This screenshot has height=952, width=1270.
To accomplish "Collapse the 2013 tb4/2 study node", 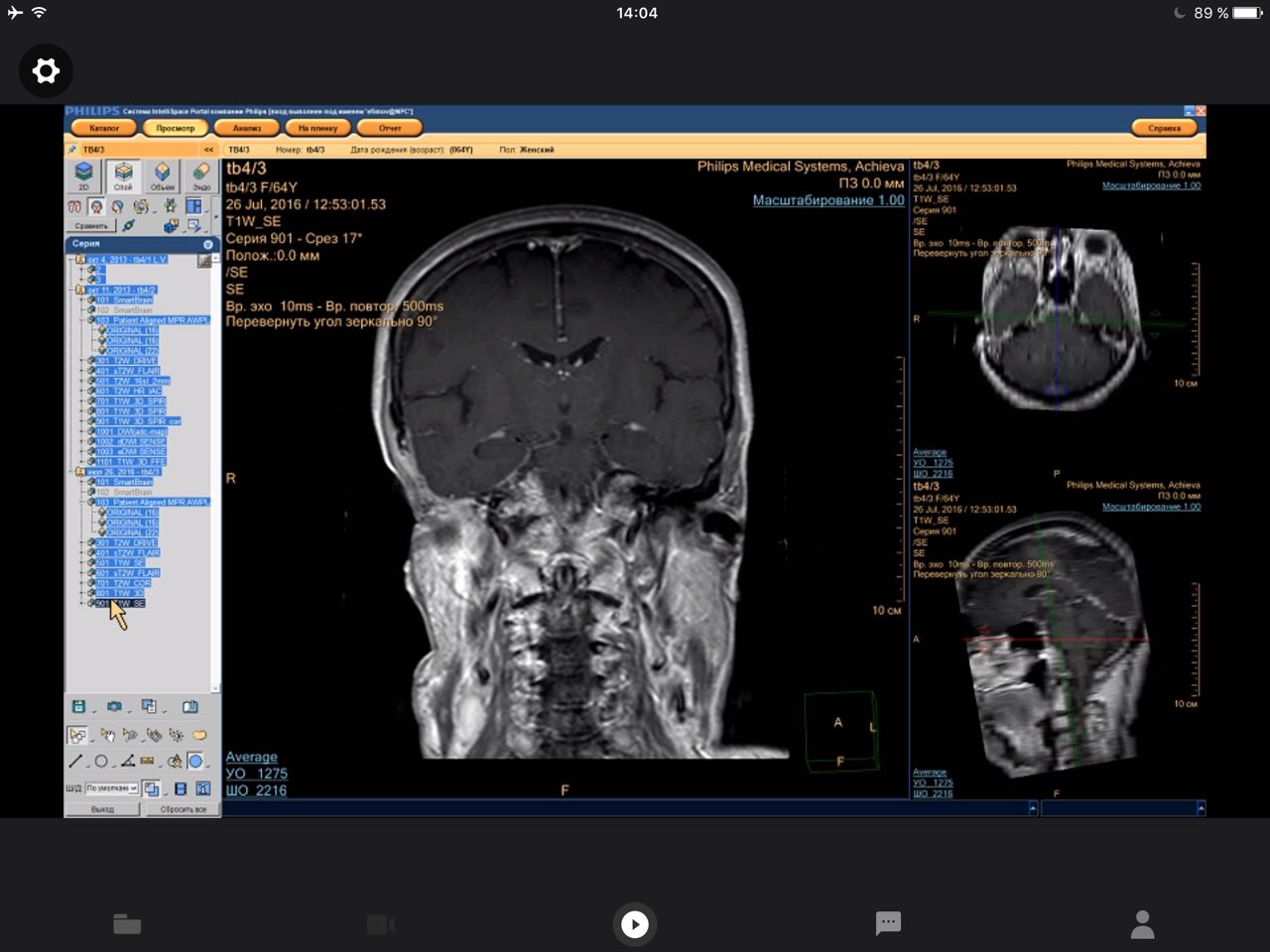I will [x=70, y=290].
